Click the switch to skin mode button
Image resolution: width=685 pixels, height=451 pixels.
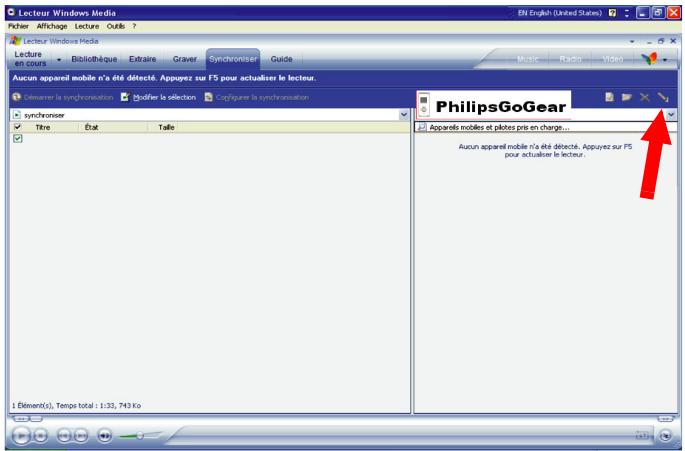[x=666, y=436]
